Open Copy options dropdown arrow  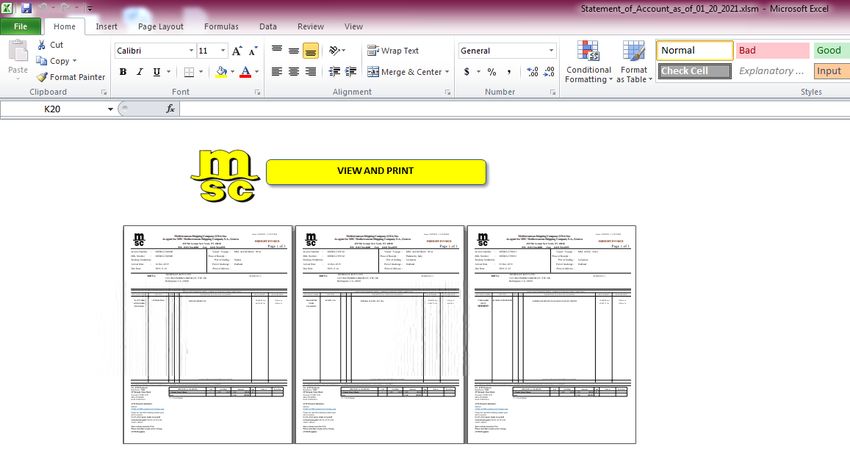tap(74, 61)
